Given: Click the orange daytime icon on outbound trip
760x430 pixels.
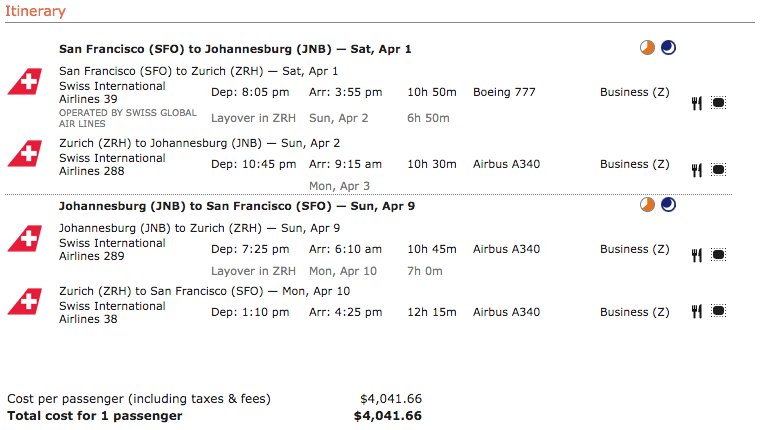Looking at the screenshot, I should (647, 48).
